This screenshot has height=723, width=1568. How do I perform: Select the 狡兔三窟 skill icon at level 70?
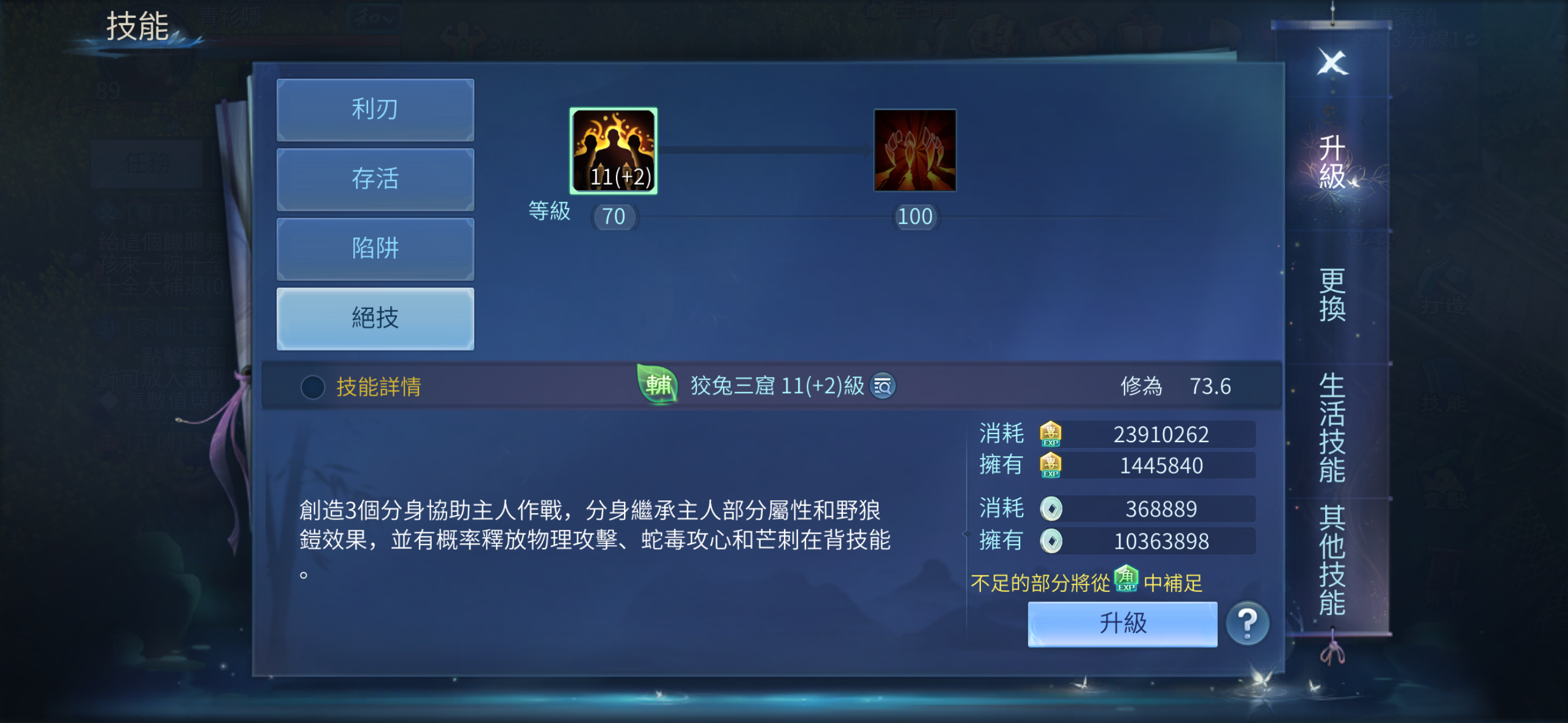613,151
